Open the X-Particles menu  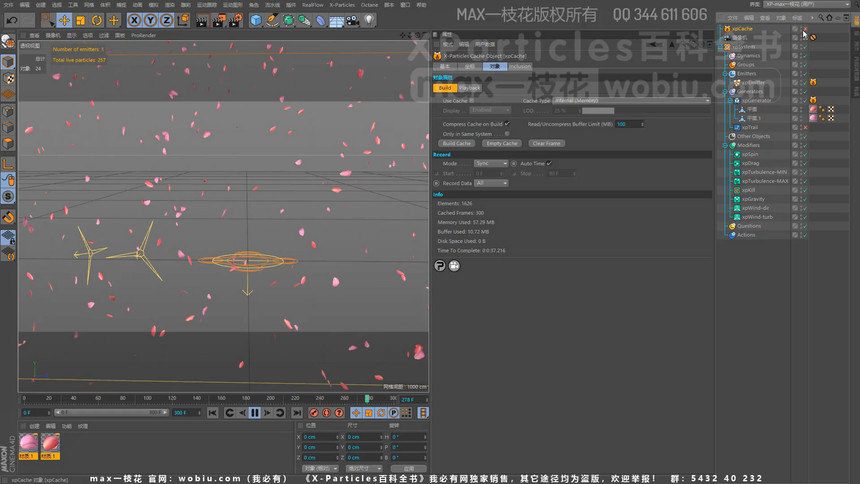coord(342,5)
